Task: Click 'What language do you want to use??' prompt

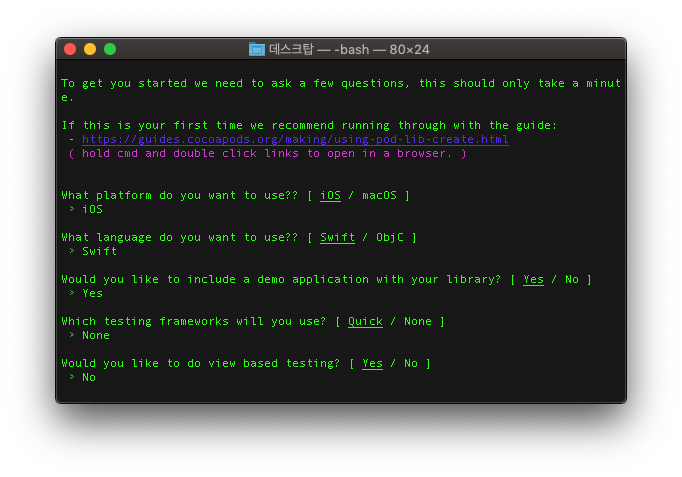Action: pyautogui.click(x=180, y=237)
